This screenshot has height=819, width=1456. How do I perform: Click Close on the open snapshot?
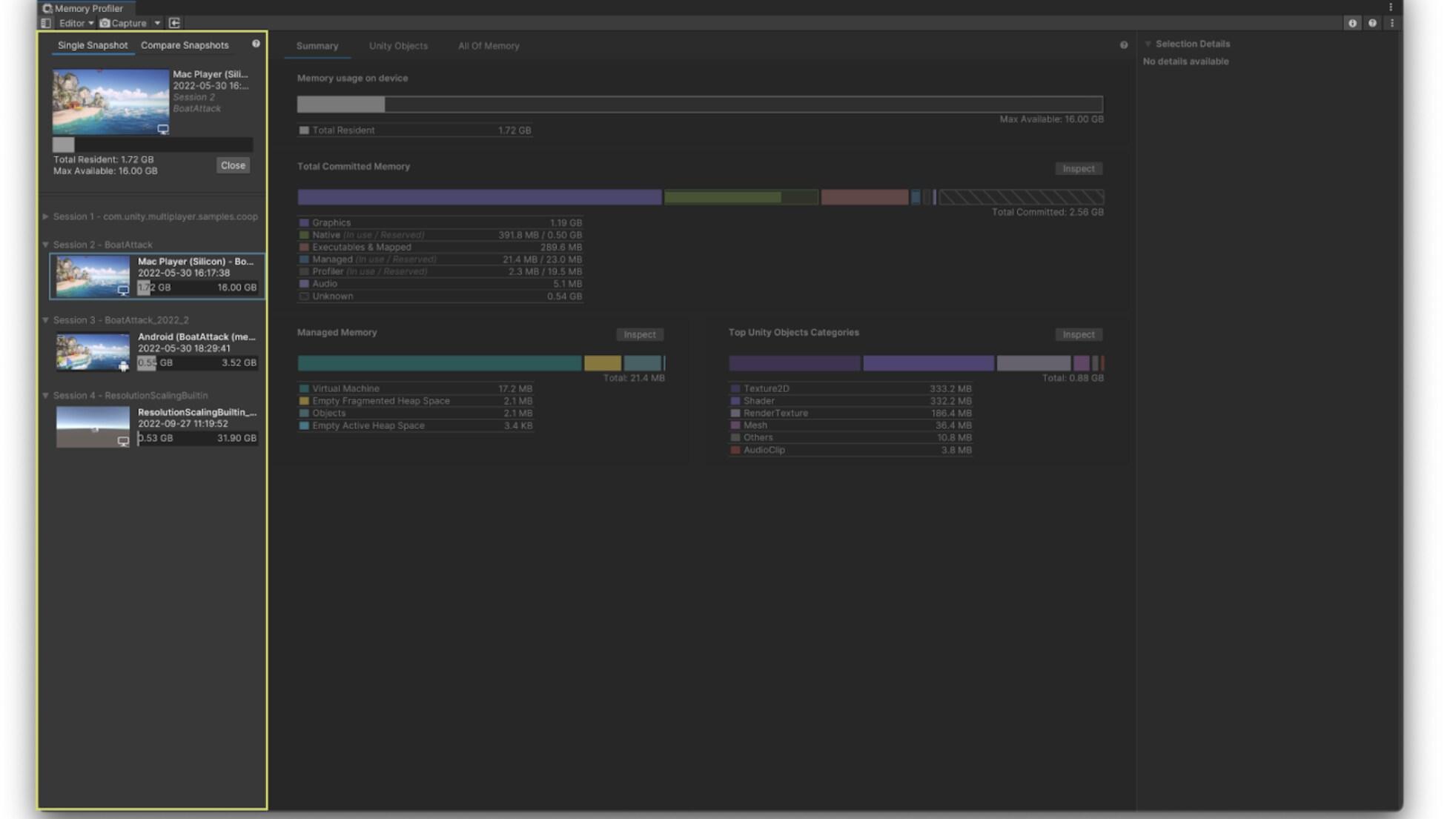pos(233,165)
